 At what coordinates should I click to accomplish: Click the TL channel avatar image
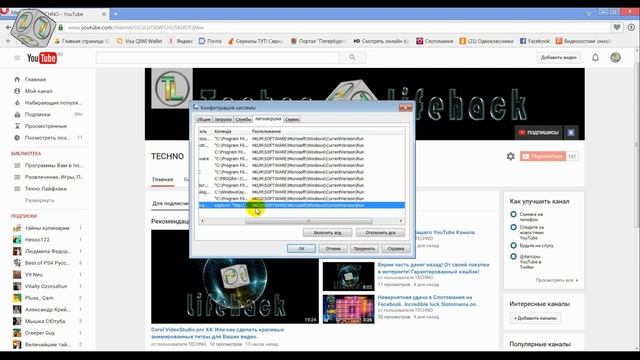click(172, 88)
